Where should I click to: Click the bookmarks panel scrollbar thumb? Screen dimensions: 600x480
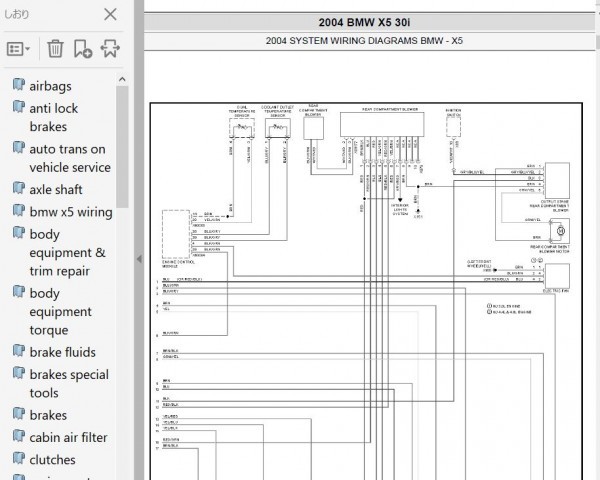tap(122, 147)
